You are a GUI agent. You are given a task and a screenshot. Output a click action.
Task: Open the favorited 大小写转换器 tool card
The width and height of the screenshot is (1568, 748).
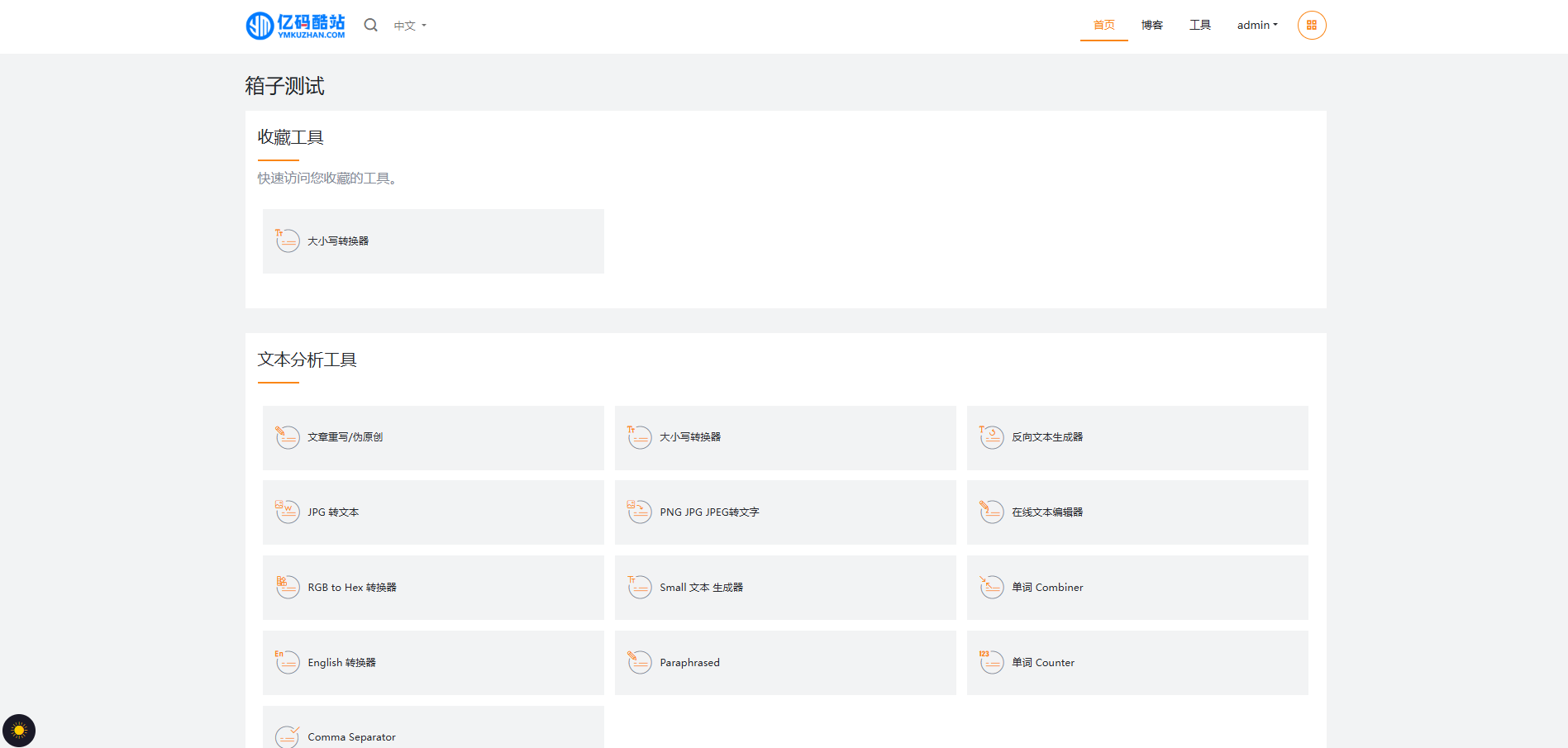point(433,241)
